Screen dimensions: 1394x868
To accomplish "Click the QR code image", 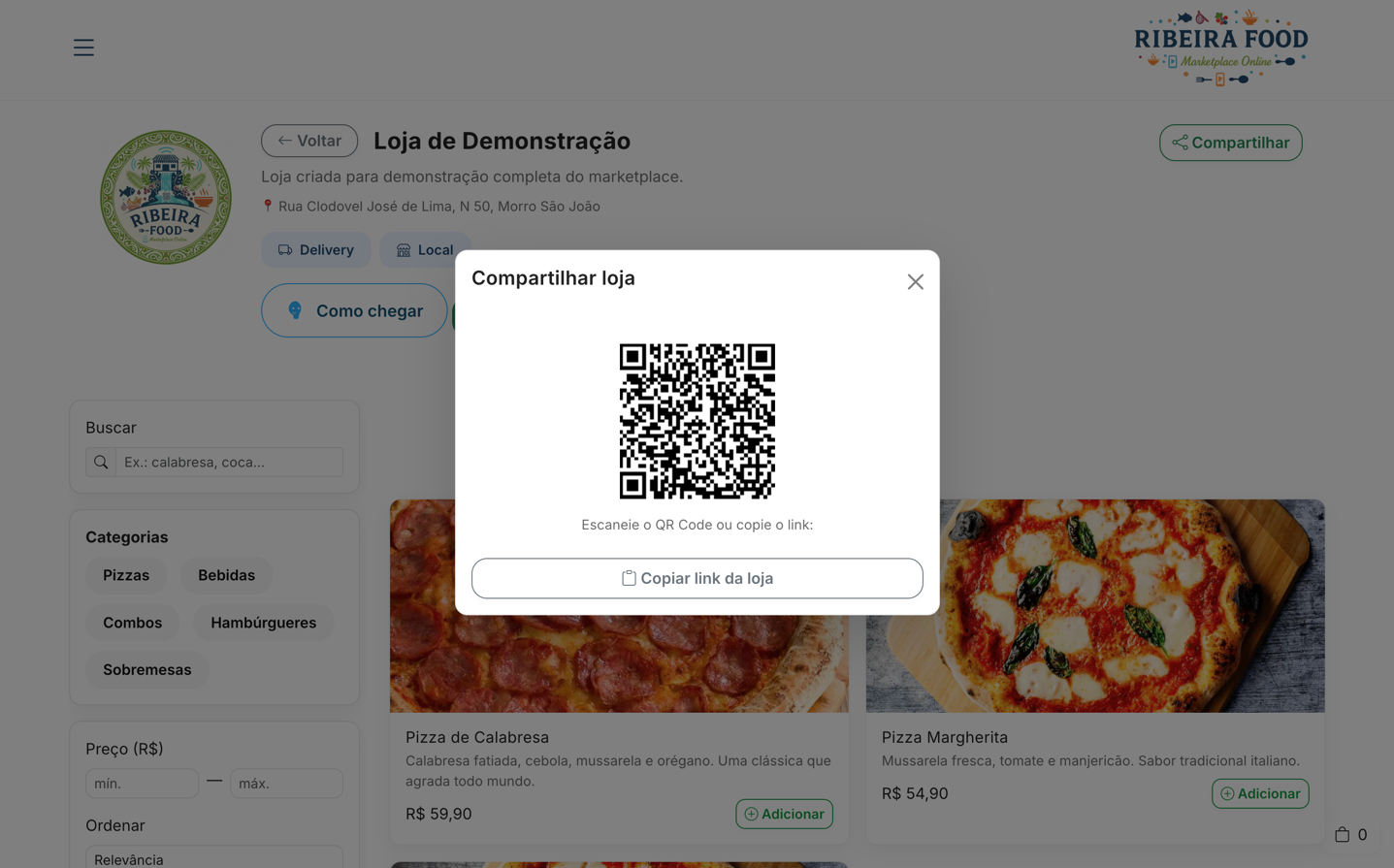I will 697,421.
